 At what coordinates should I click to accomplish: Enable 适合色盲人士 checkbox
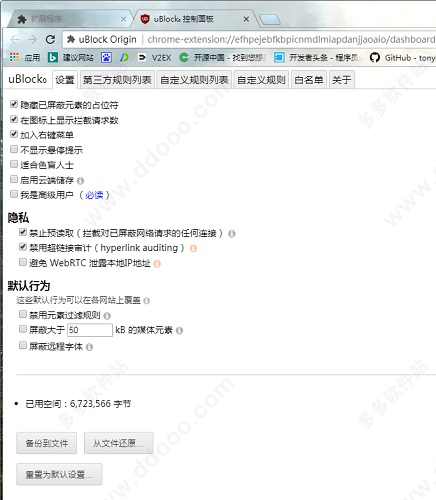pos(14,164)
